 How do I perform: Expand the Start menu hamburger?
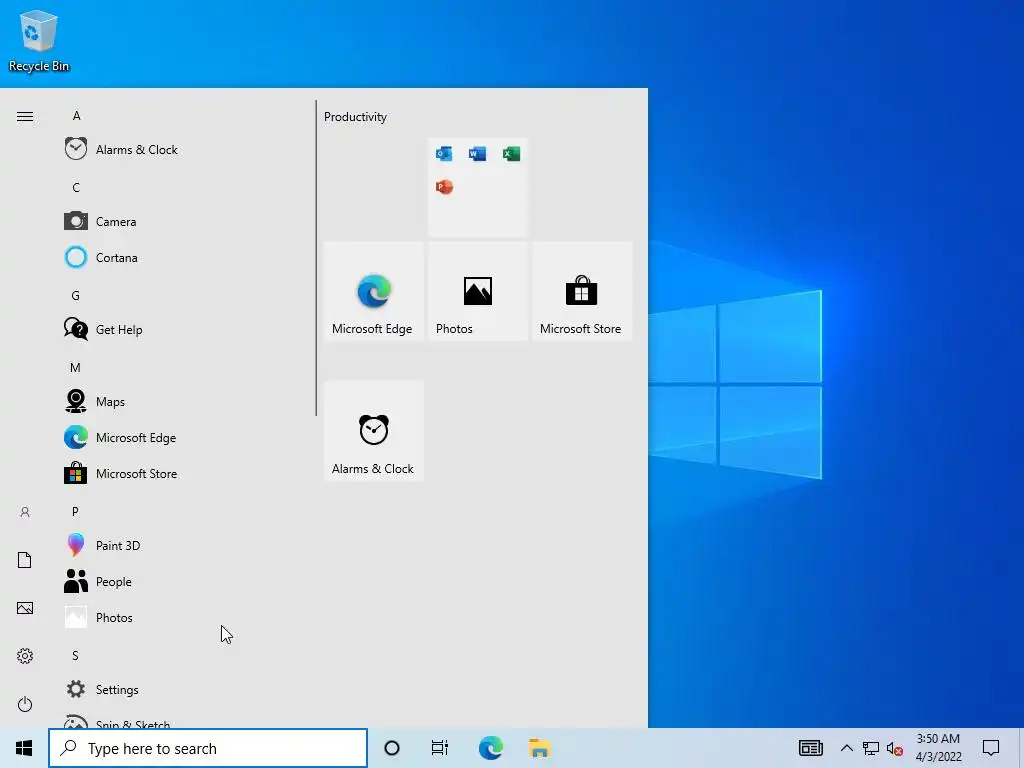coord(25,116)
